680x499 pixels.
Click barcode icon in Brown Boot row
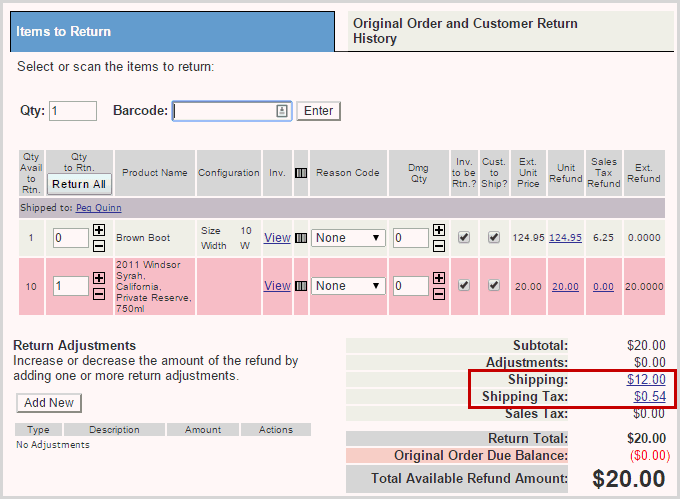(x=301, y=238)
